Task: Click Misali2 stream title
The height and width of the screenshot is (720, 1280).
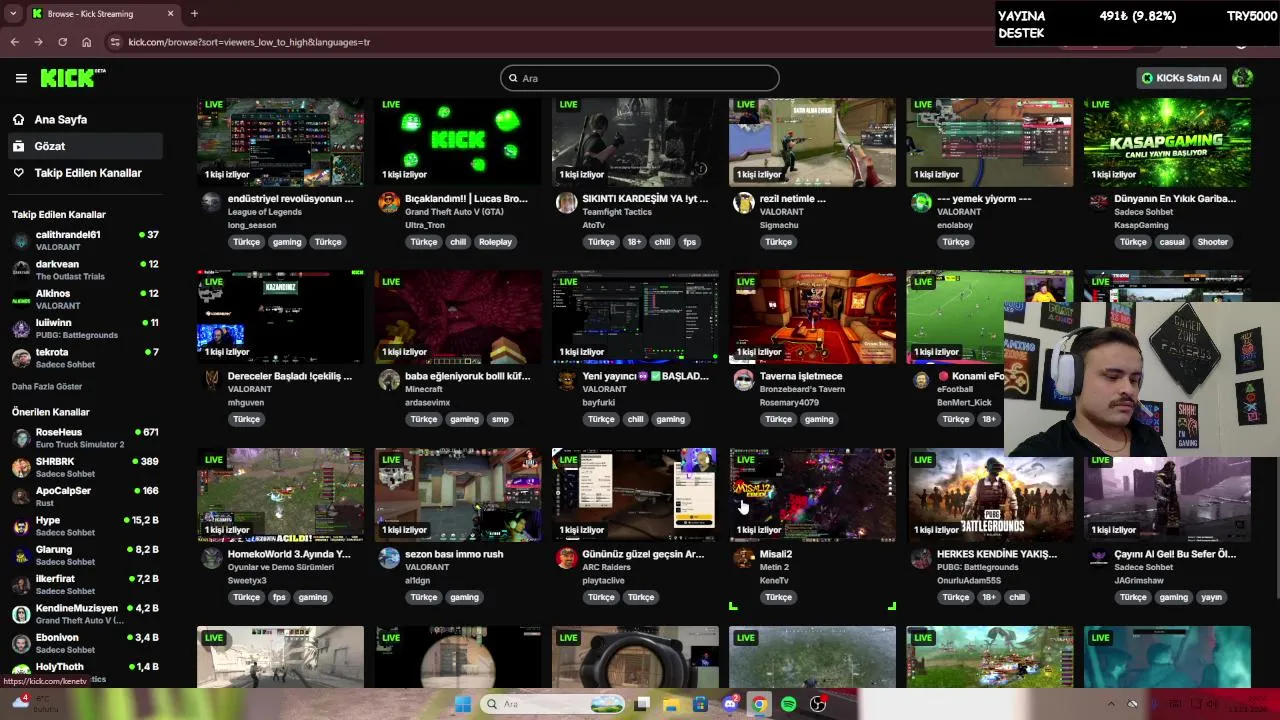Action: click(x=776, y=554)
